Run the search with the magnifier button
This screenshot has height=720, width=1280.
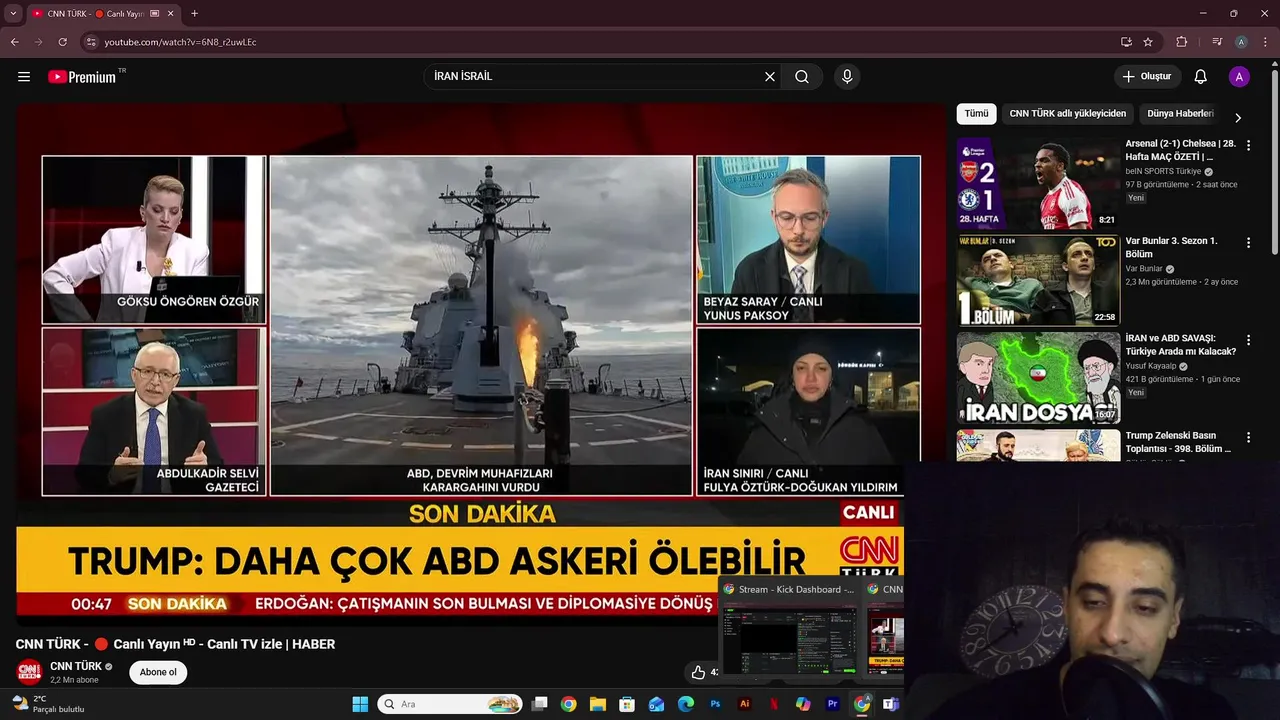802,77
